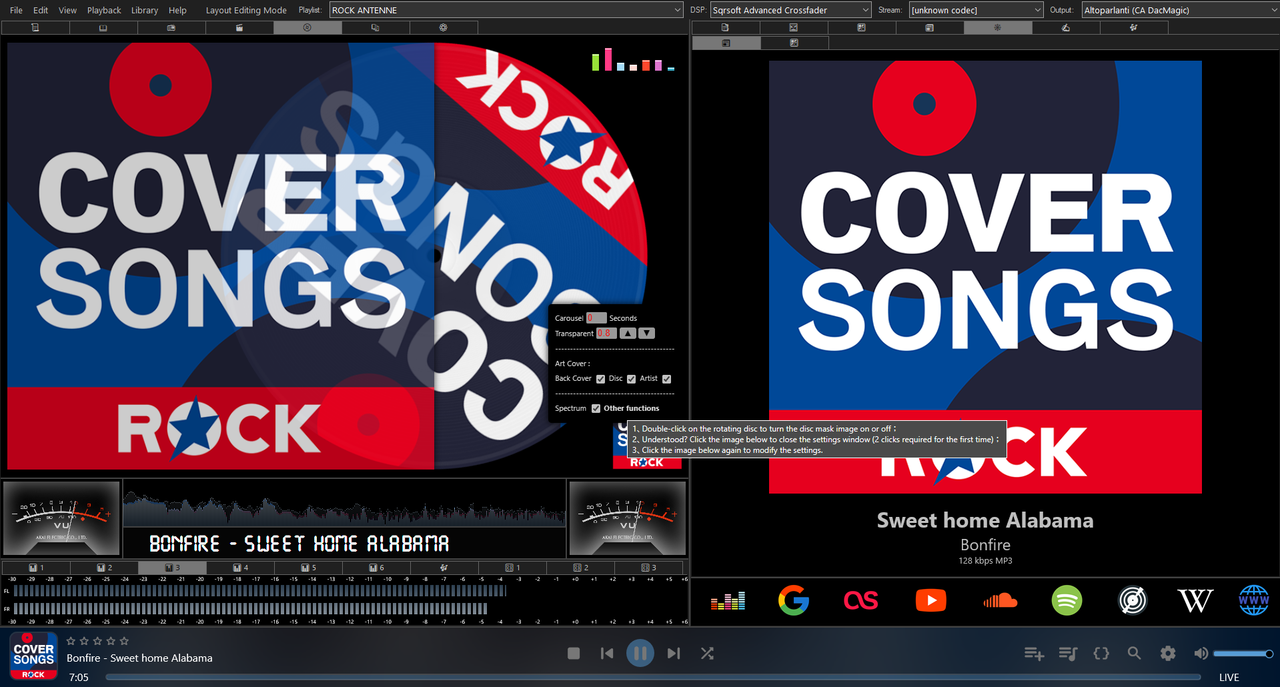
Task: Search the track on Google
Action: [x=793, y=600]
